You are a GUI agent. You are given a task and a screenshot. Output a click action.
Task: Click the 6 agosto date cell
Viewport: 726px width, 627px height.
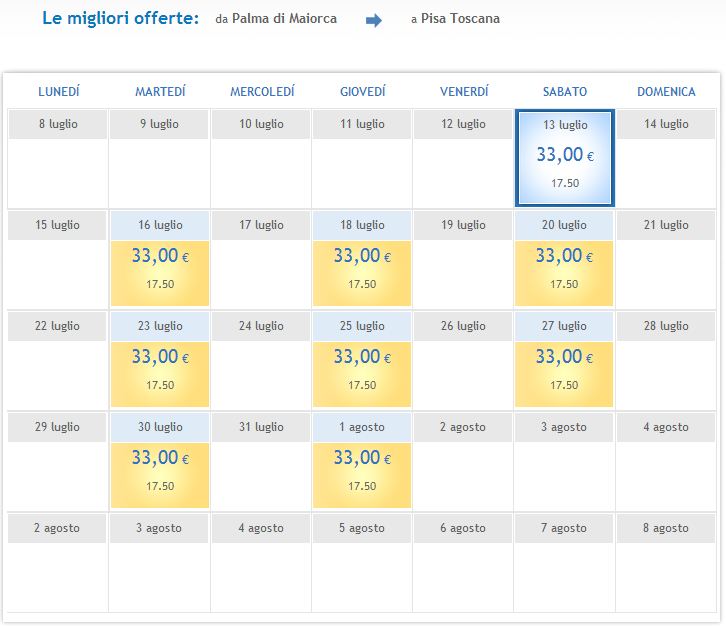click(463, 528)
